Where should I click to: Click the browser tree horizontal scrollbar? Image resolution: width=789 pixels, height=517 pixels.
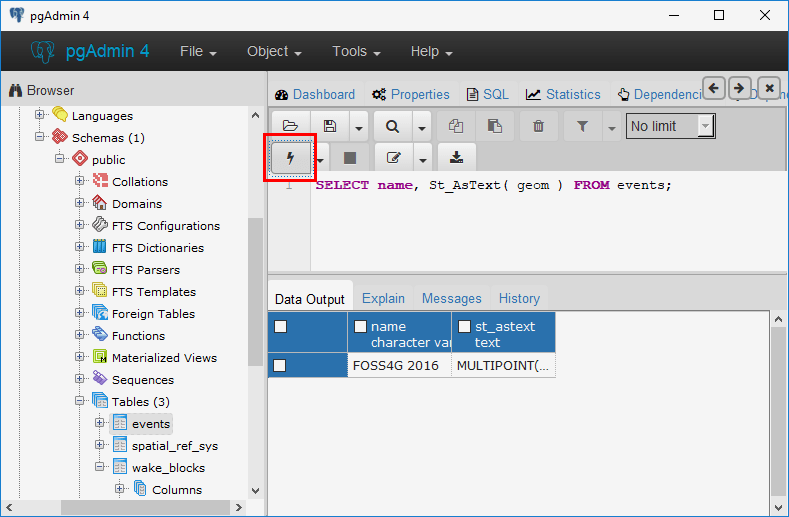coord(146,507)
